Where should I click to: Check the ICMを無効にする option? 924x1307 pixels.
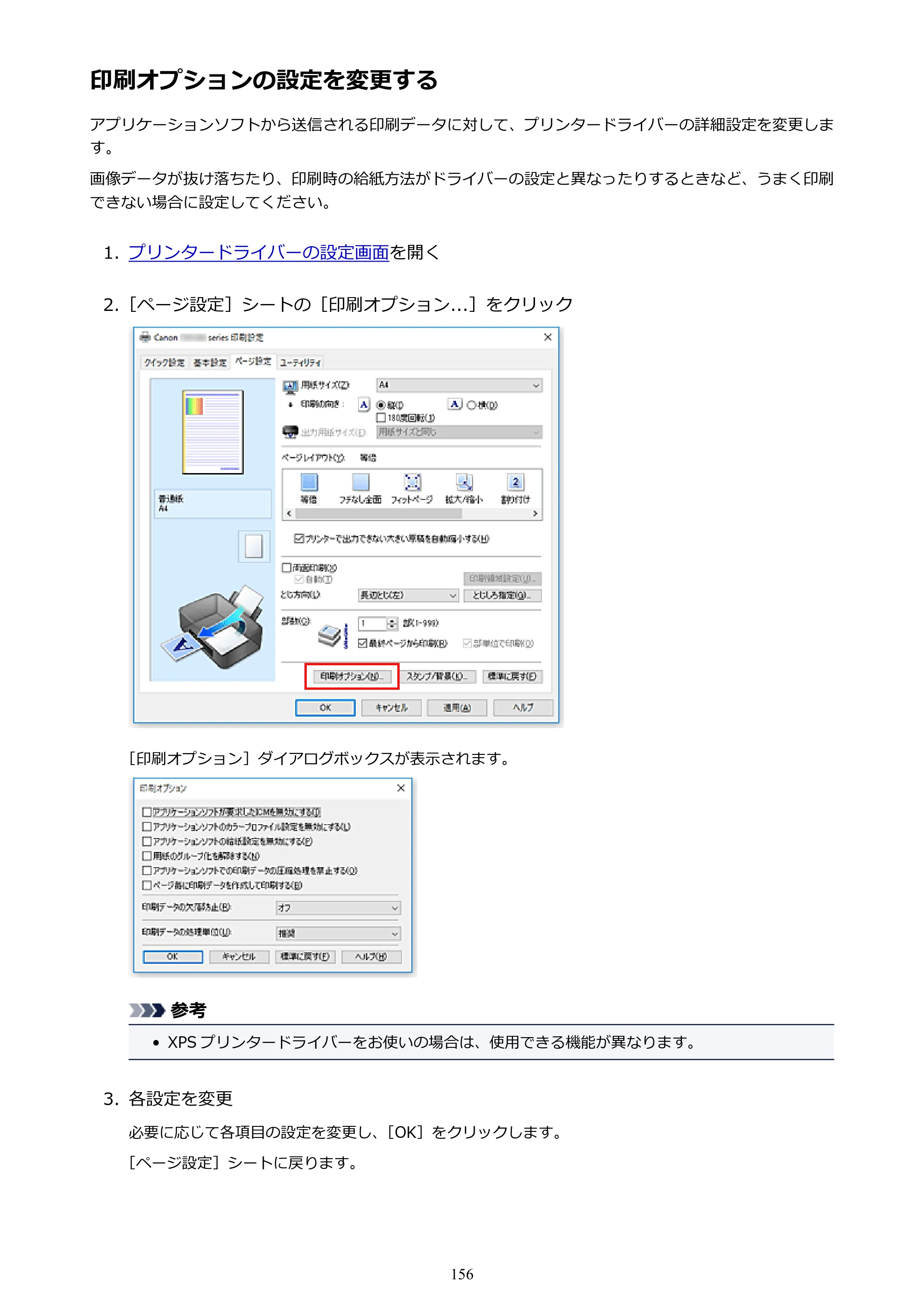[147, 812]
